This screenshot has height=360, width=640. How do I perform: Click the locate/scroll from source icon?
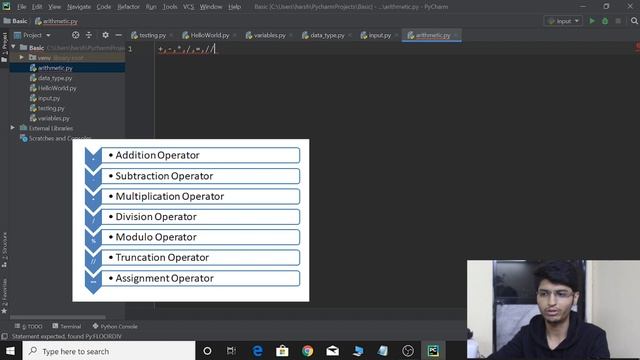tap(76, 35)
